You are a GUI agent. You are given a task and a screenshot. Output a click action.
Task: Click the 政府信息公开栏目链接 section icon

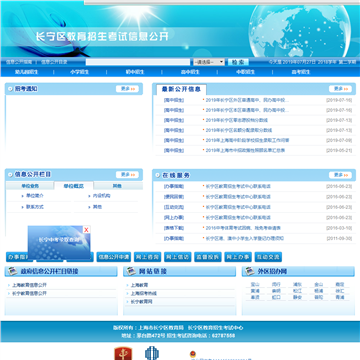point(13,271)
